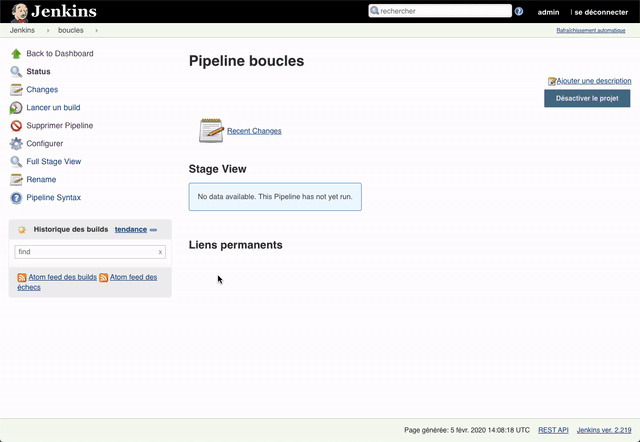Click the Désactiver le projet button
This screenshot has height=442, width=640.
tap(587, 98)
